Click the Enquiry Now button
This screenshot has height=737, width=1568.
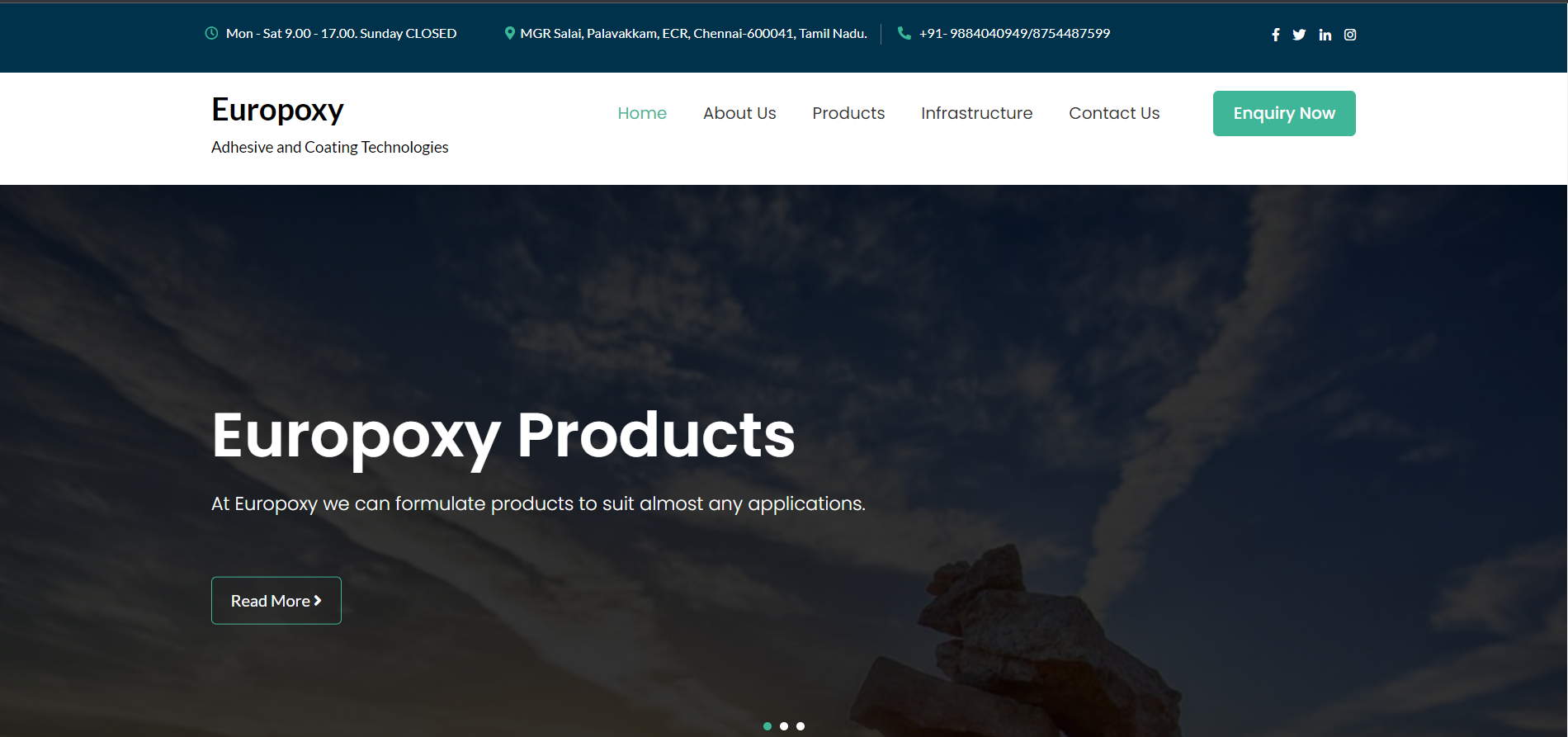1284,113
